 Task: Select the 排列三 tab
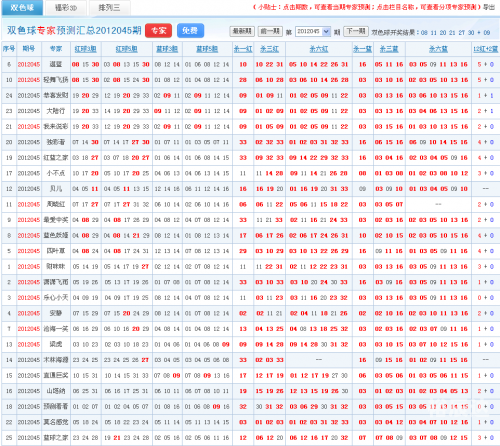tap(109, 8)
